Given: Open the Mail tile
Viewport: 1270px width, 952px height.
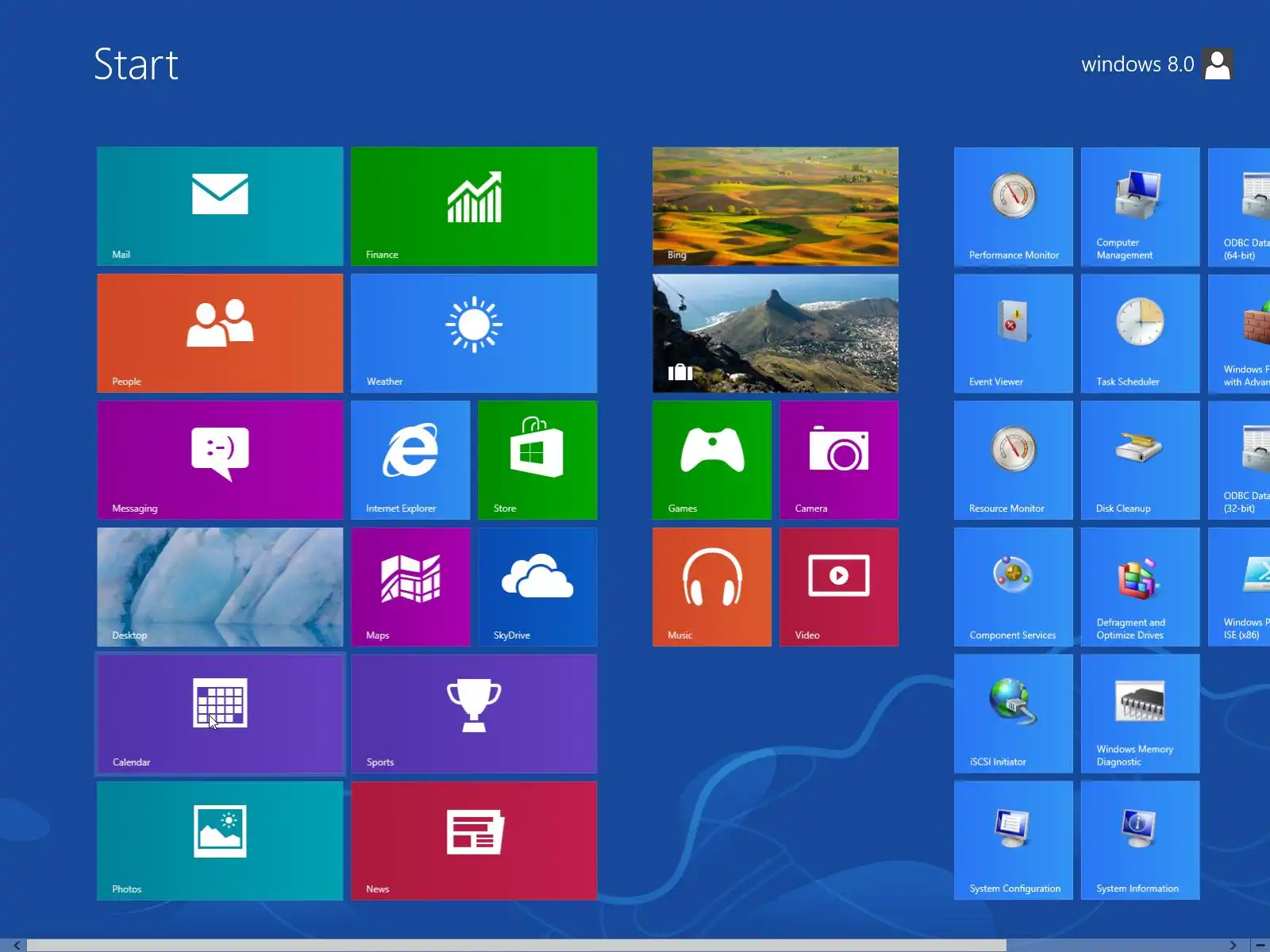Looking at the screenshot, I should 220,206.
